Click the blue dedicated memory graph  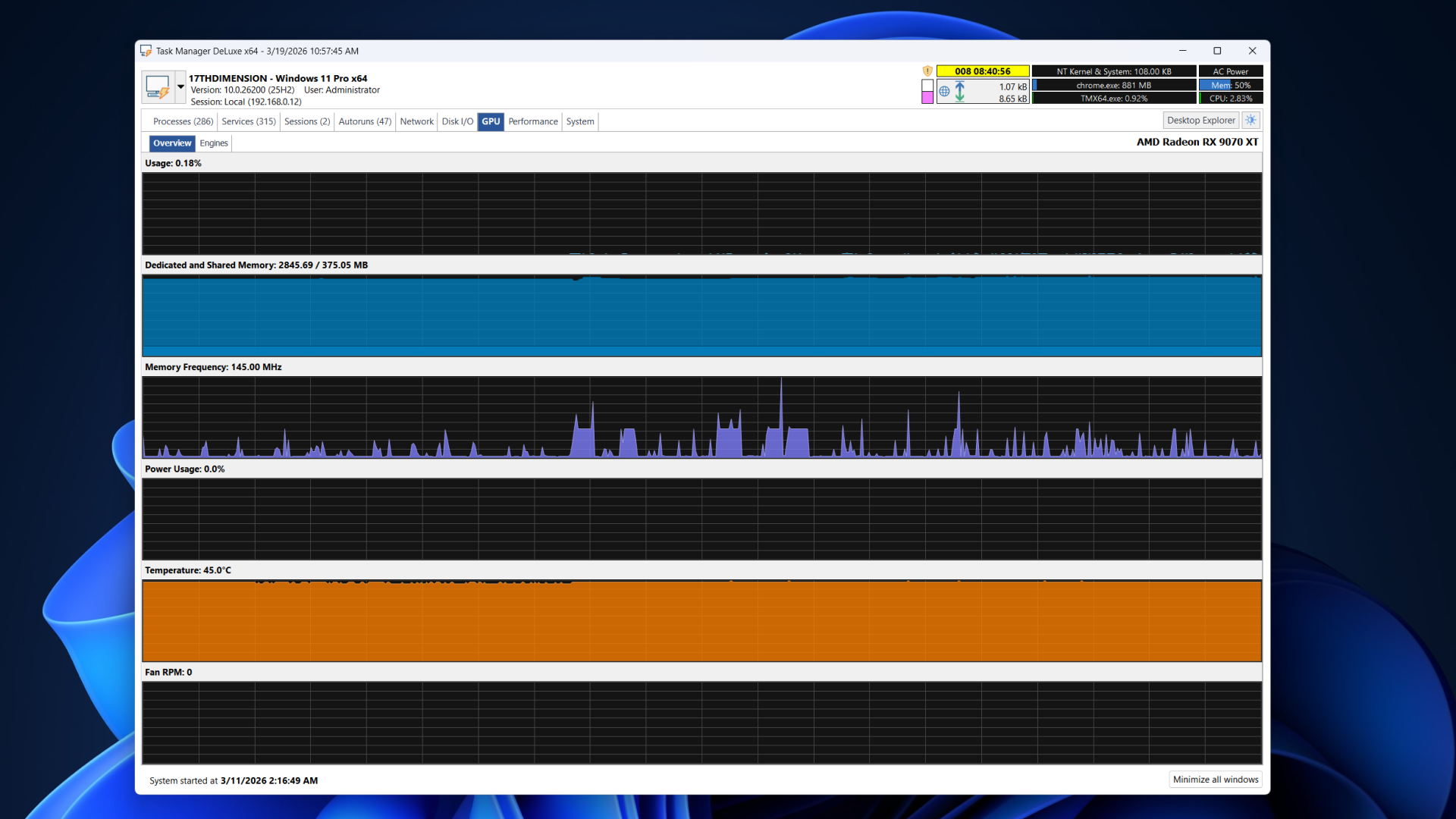701,315
